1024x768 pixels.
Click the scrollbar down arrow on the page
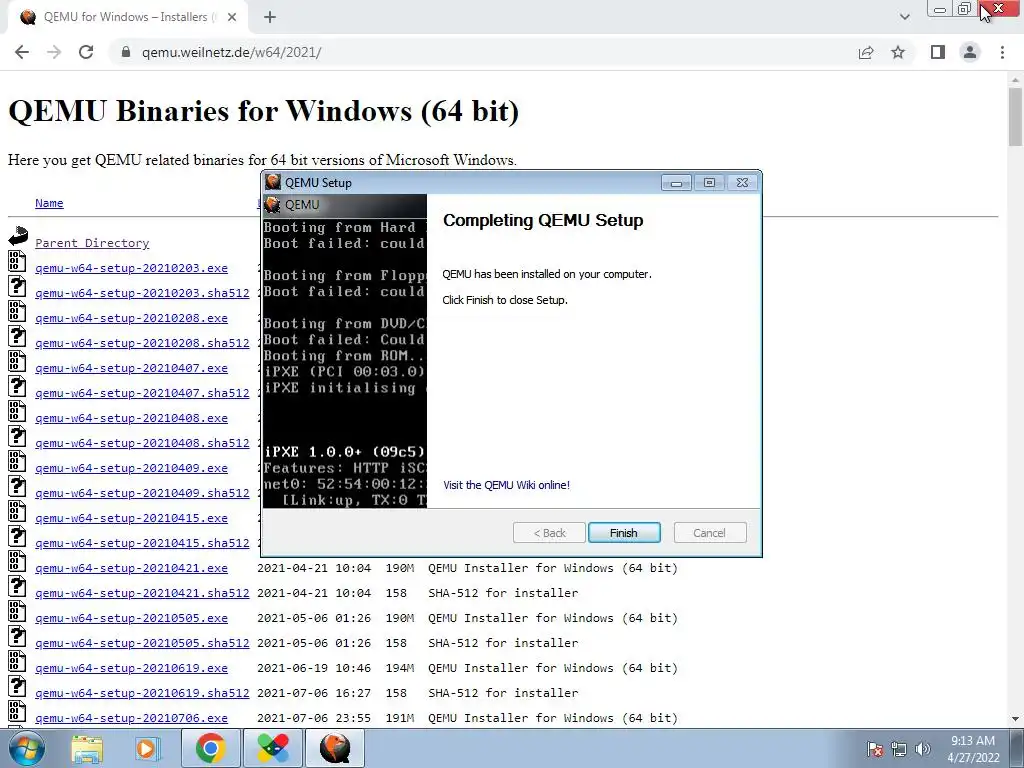pyautogui.click(x=1015, y=719)
